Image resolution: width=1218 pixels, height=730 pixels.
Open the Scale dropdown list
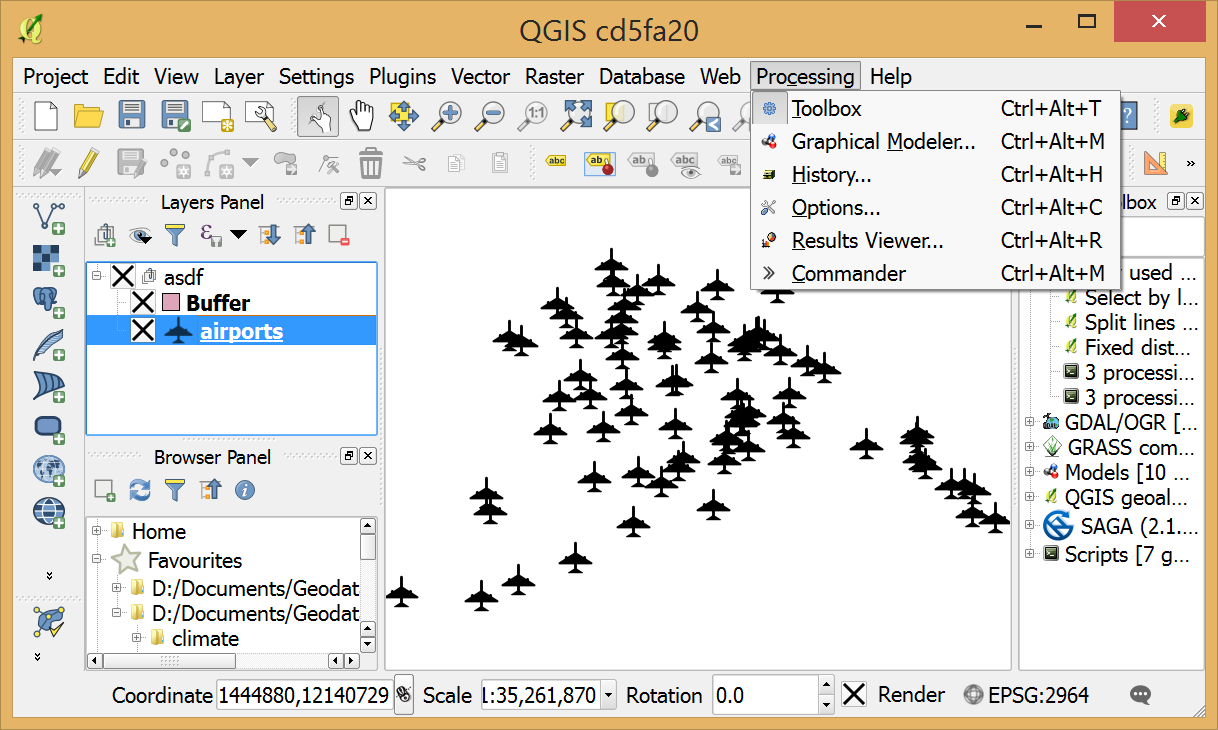(608, 695)
